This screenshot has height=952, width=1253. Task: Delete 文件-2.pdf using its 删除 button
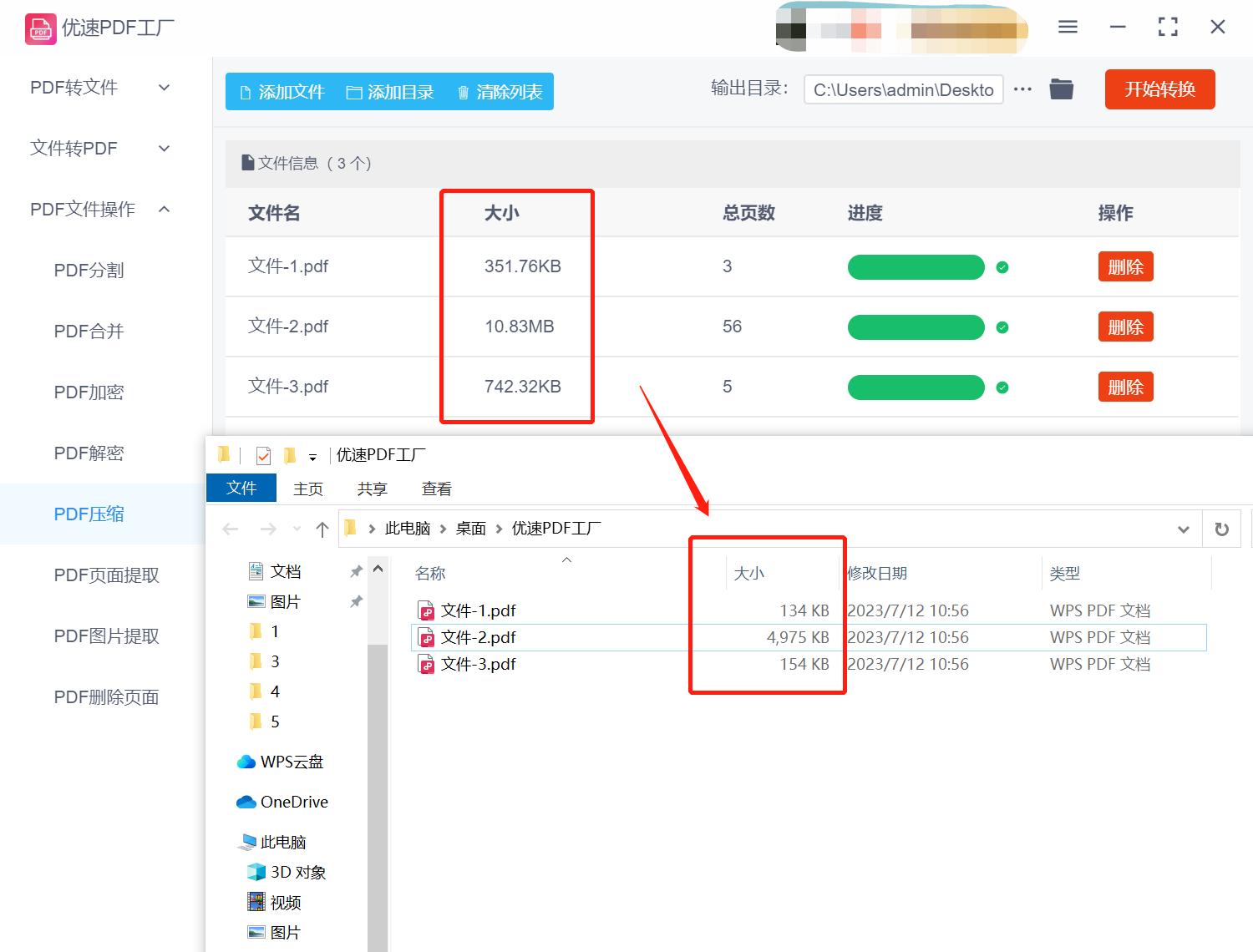pos(1125,327)
